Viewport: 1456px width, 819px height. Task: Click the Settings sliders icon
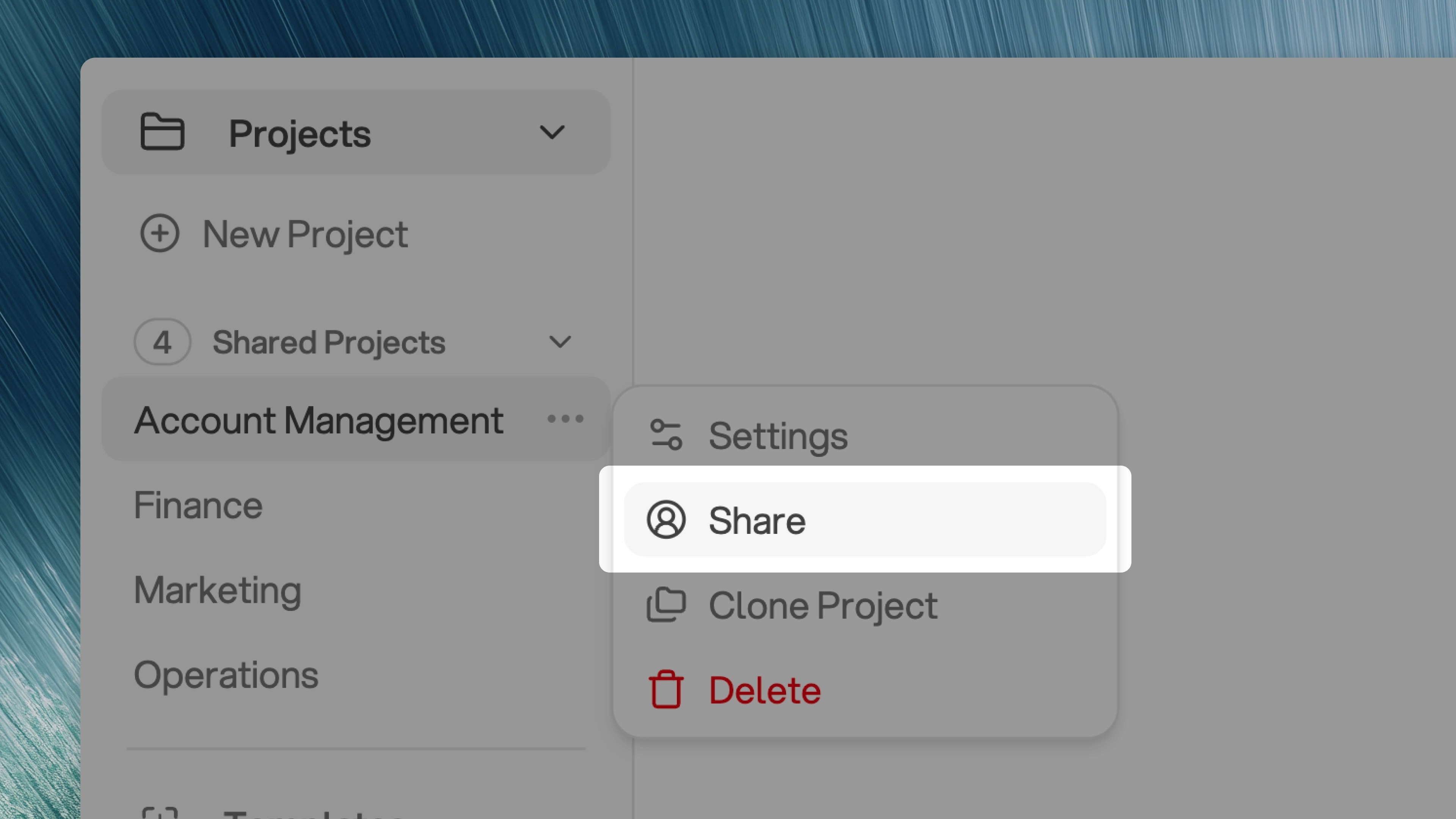coord(667,435)
